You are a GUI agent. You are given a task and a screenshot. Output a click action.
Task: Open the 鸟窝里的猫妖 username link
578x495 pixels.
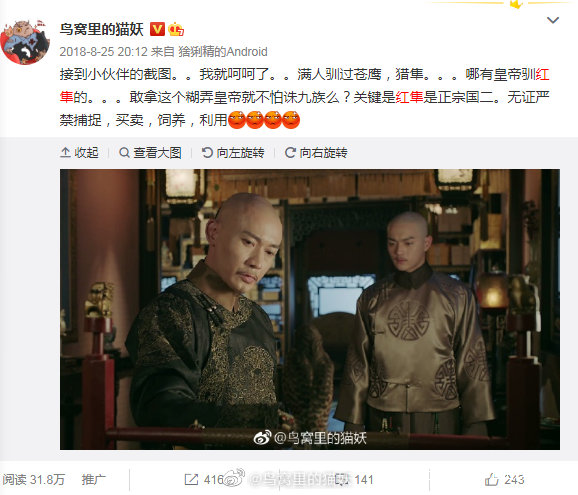101,29
